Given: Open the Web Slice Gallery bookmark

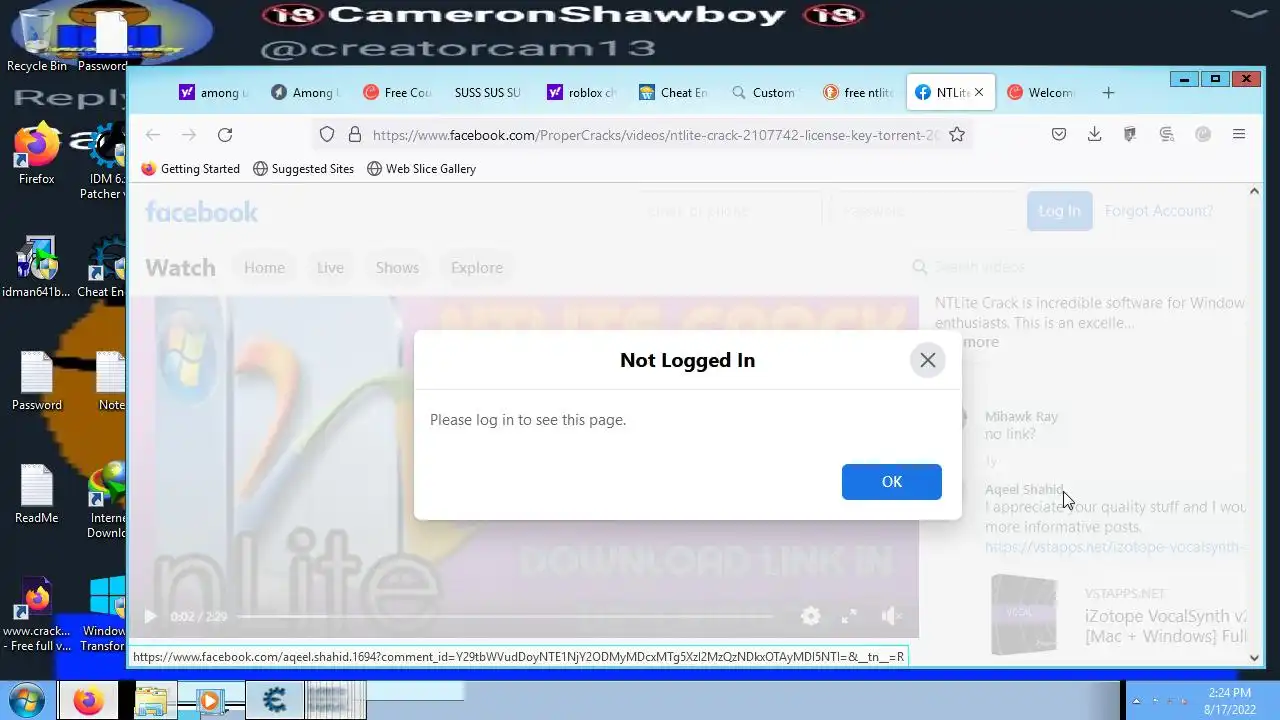Looking at the screenshot, I should [421, 169].
